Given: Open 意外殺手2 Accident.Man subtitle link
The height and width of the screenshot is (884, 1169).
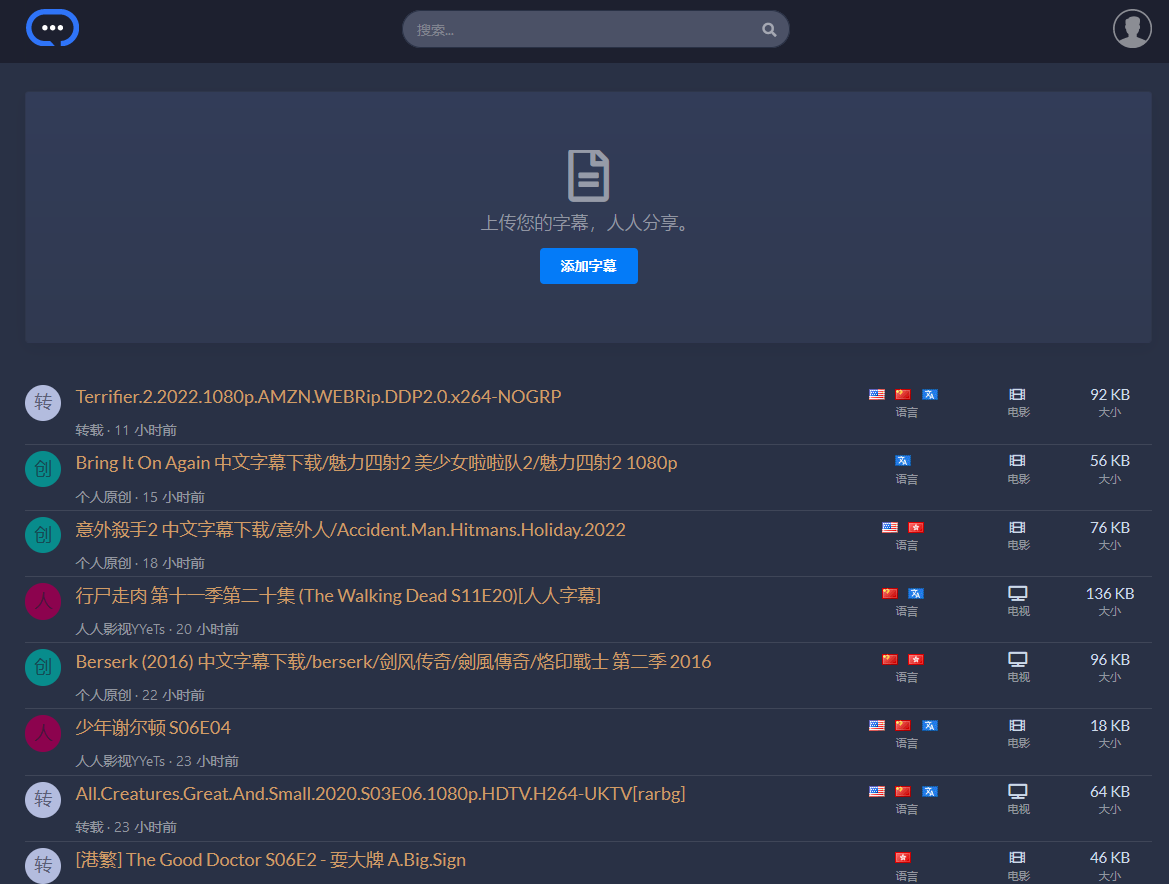Looking at the screenshot, I should pyautogui.click(x=350, y=530).
